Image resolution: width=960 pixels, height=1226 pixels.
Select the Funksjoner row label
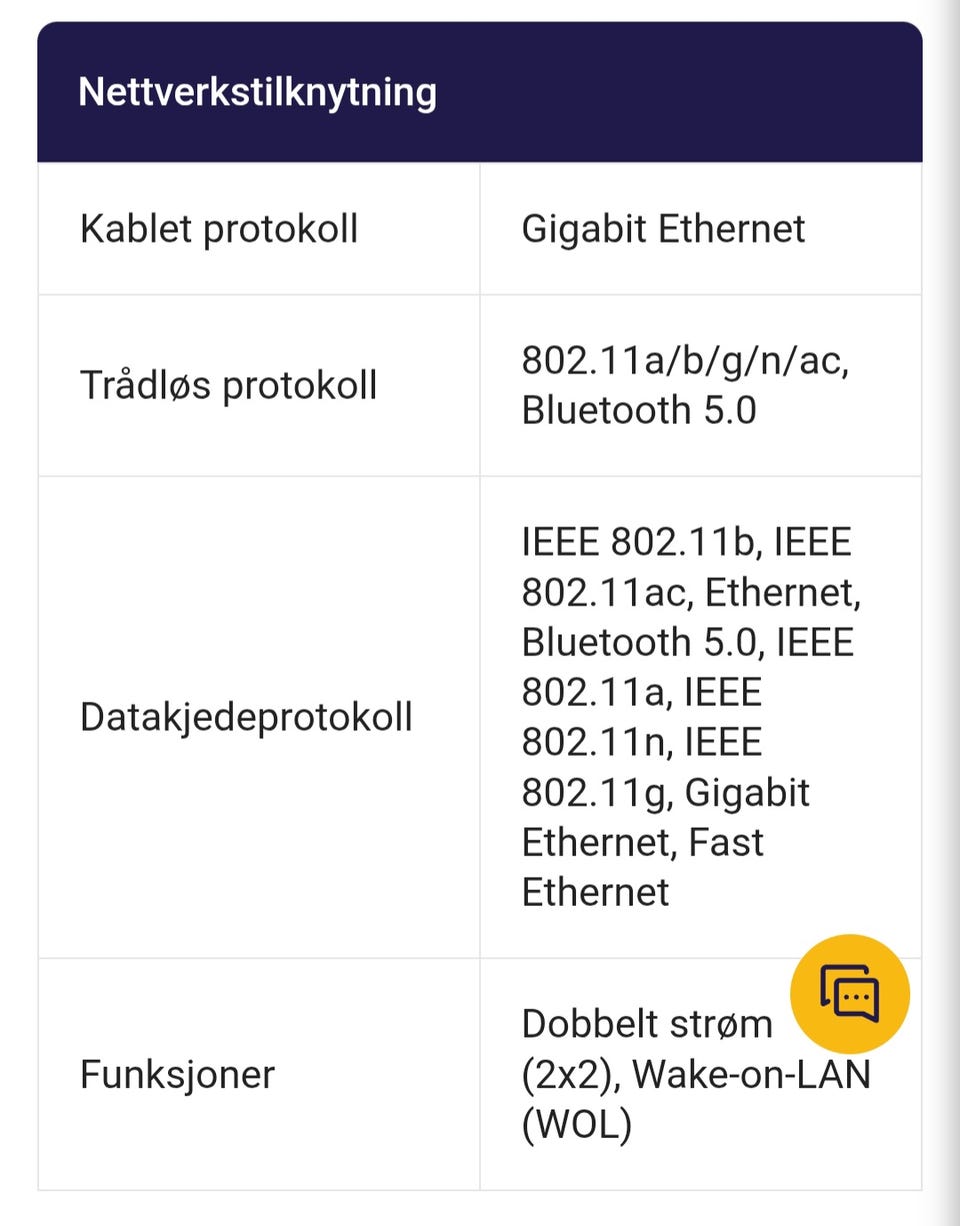177,1074
